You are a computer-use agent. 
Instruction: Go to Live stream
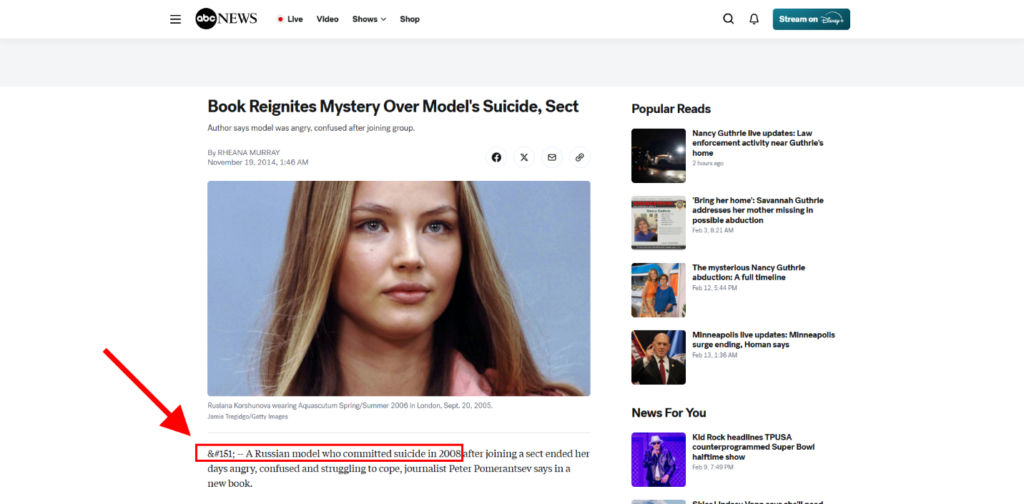290,19
